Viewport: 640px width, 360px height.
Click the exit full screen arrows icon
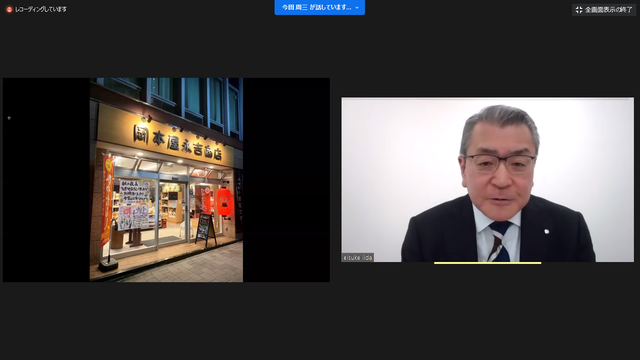(x=579, y=10)
